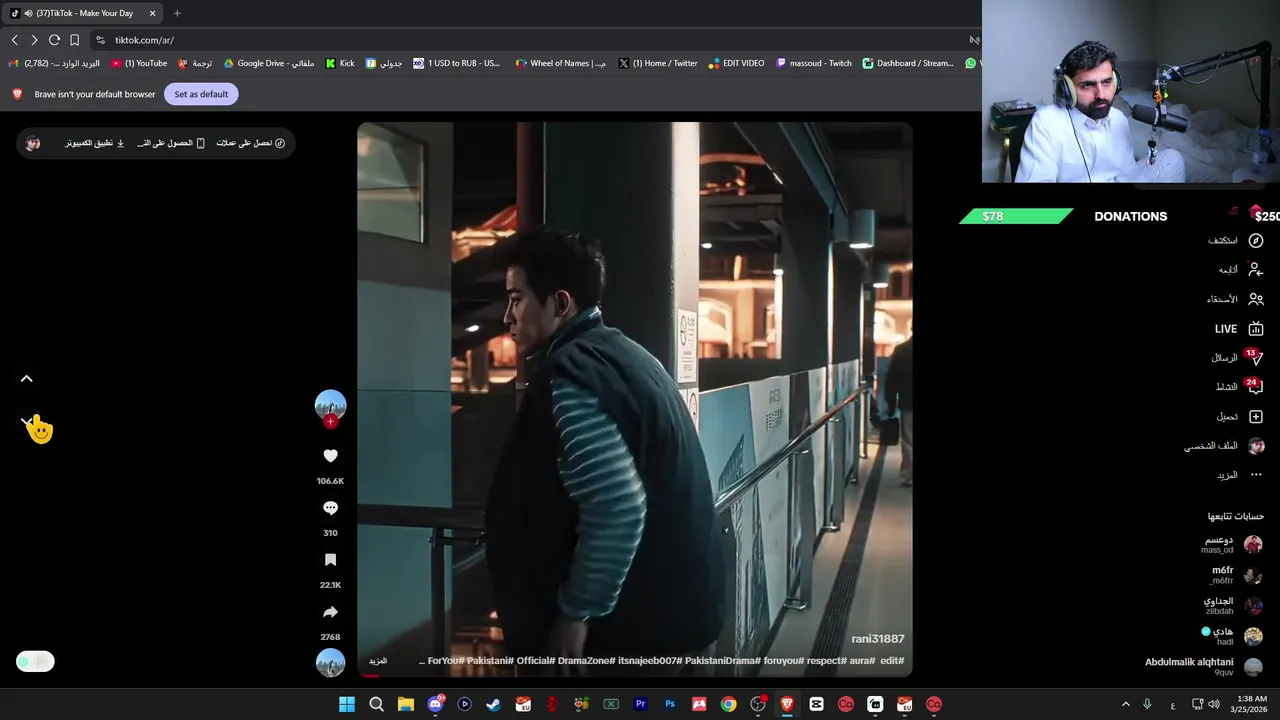Open the Google Drive bookmark
This screenshot has height=720, width=1280.
(x=269, y=63)
